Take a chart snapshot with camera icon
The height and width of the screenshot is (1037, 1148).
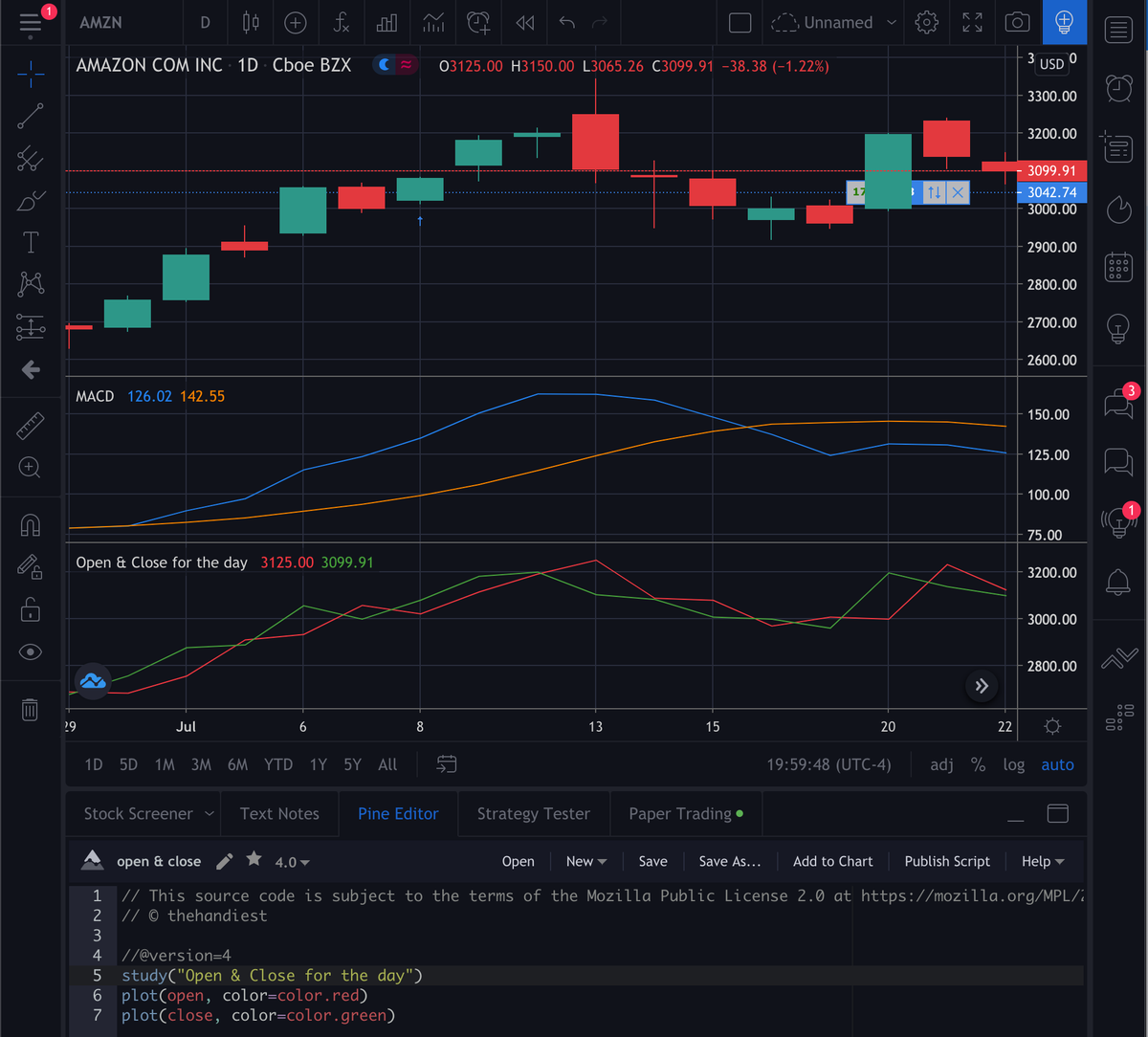1018,22
